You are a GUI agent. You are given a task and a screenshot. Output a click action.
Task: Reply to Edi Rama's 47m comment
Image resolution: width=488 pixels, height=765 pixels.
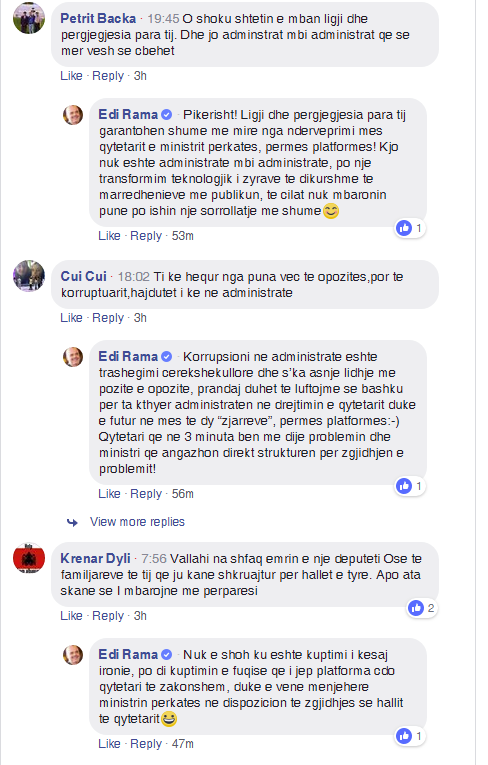[145, 744]
